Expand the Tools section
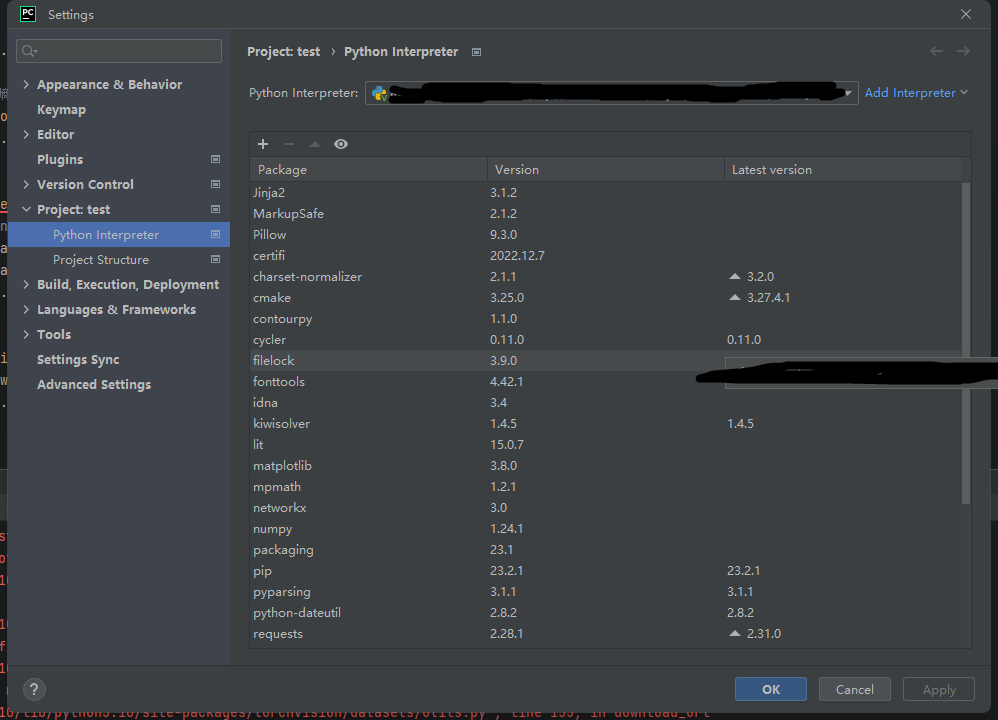Image resolution: width=998 pixels, height=720 pixels. tap(26, 334)
